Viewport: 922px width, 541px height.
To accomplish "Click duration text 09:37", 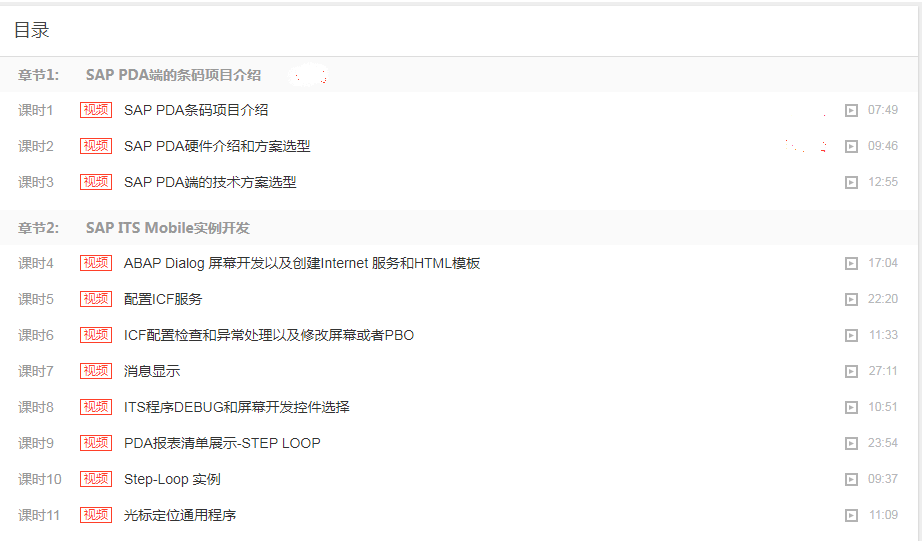I will [x=883, y=479].
